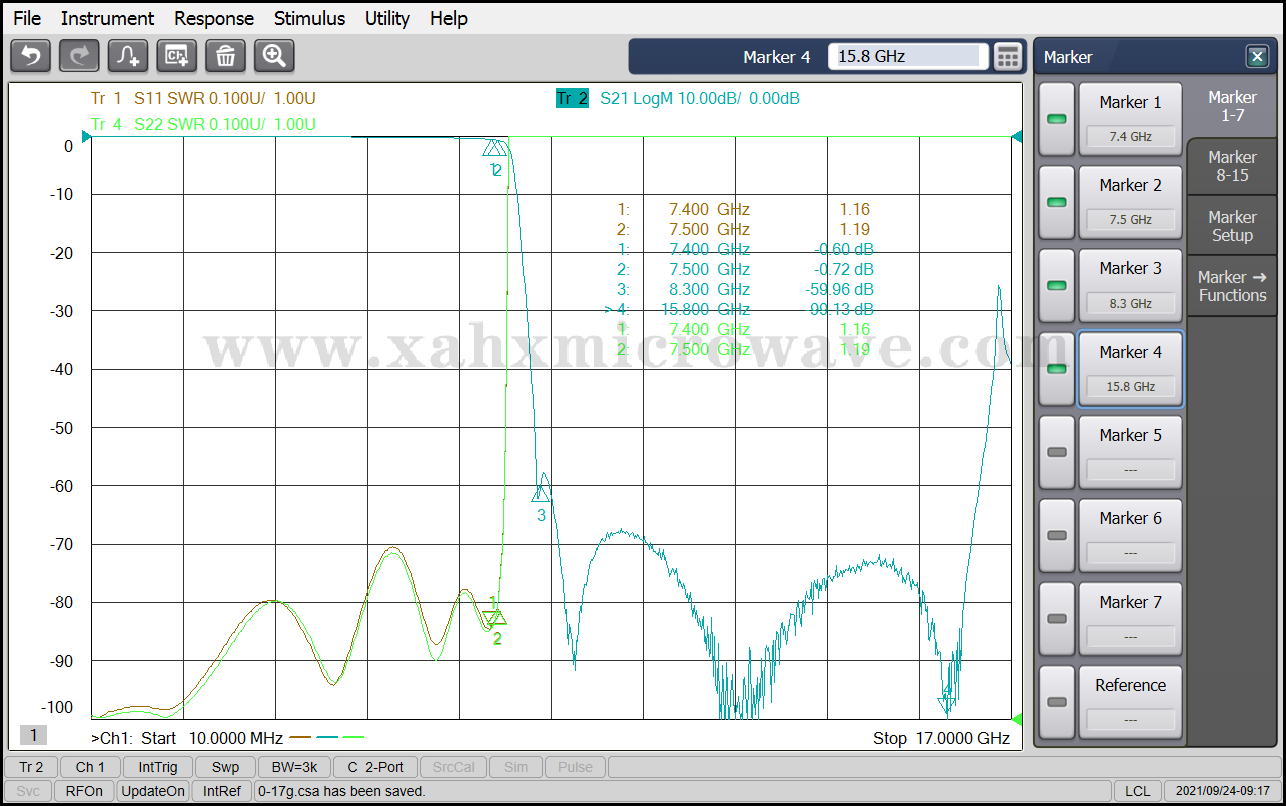Switch to Marker 8-15 tab
The height and width of the screenshot is (806, 1286).
click(1232, 166)
